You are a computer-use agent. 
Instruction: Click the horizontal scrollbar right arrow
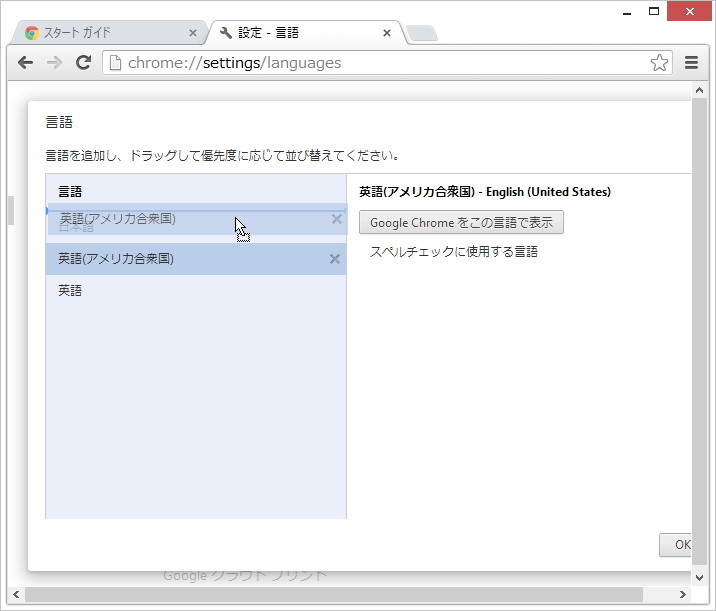683,594
